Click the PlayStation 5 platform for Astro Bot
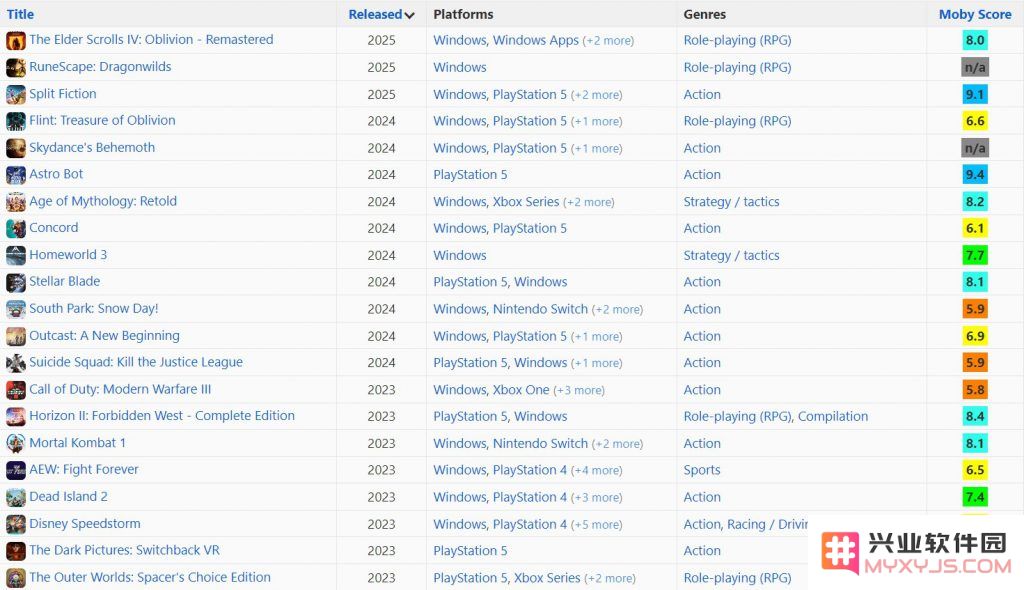 click(470, 174)
